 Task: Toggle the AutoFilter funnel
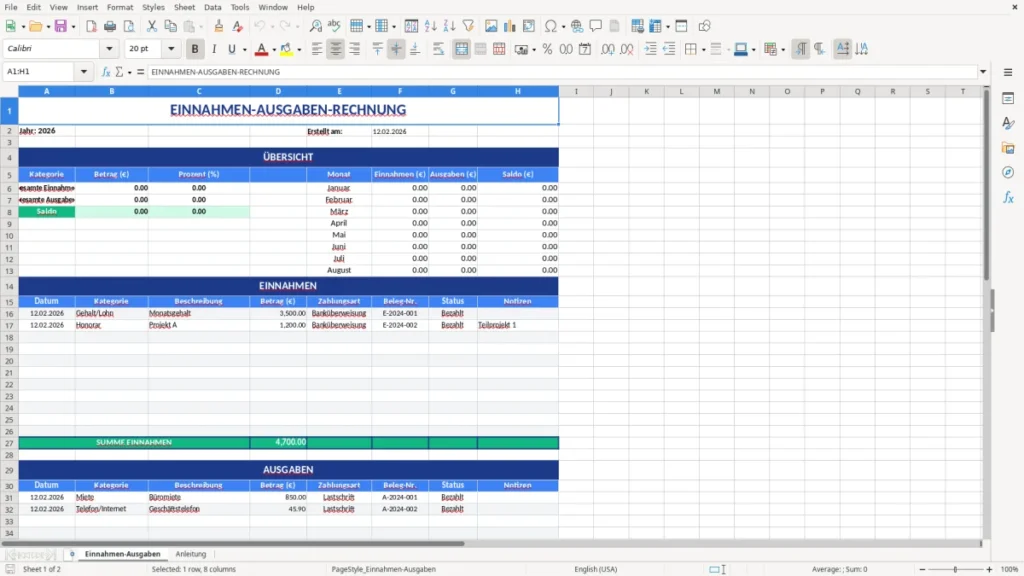pyautogui.click(x=468, y=26)
